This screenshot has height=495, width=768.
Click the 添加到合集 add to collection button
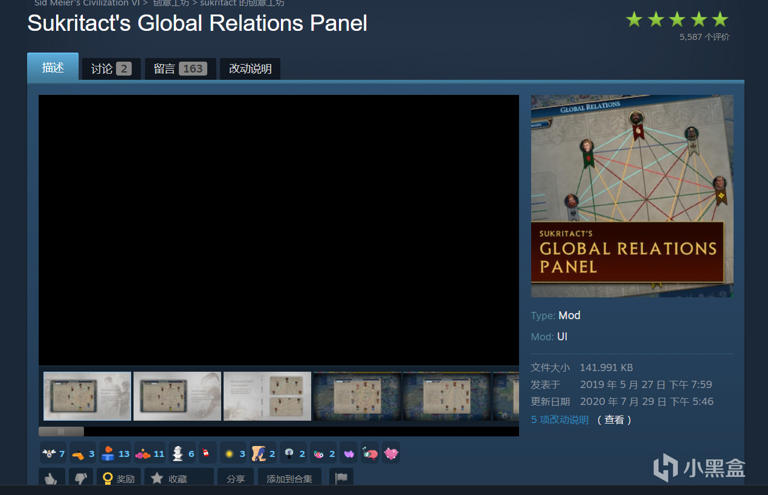(289, 479)
